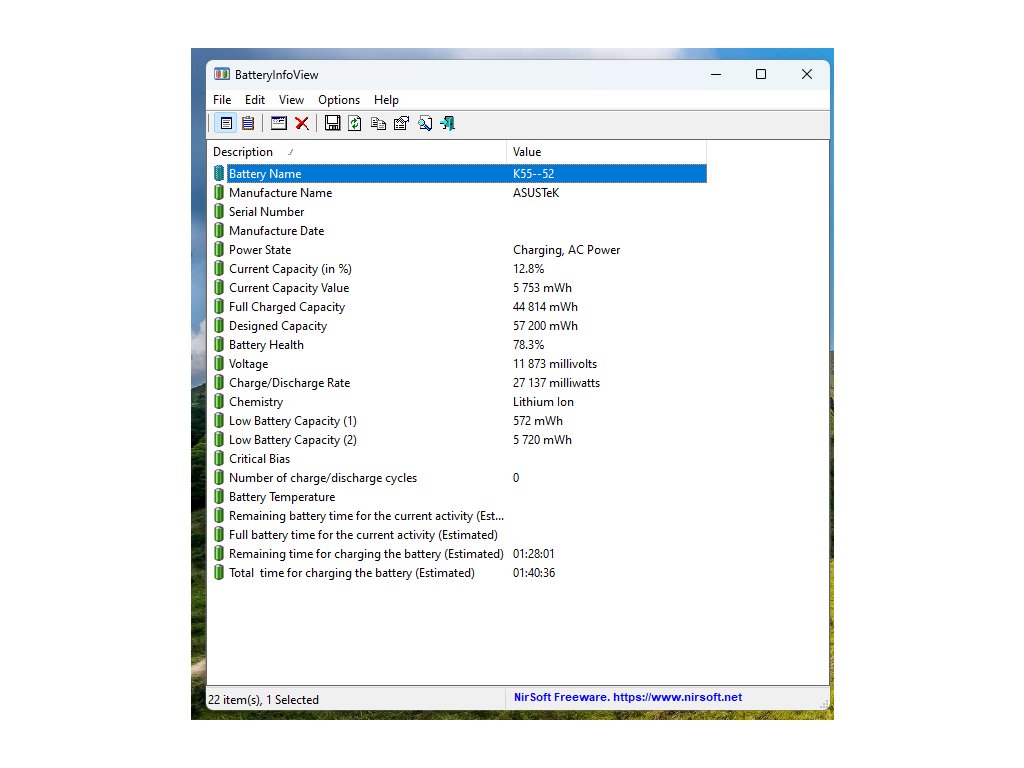This screenshot has width=1024, height=768.
Task: Open the Options menu
Action: point(339,100)
